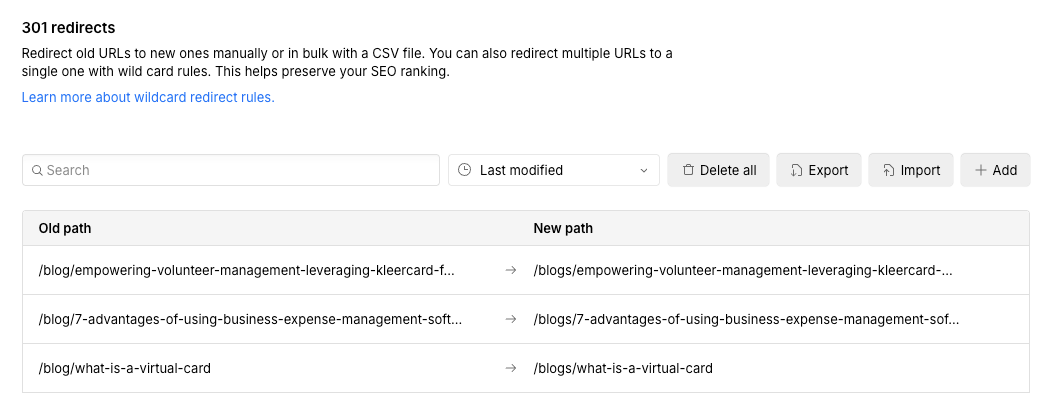1044x393 pixels.
Task: Focus the Search redirects field
Action: [231, 170]
